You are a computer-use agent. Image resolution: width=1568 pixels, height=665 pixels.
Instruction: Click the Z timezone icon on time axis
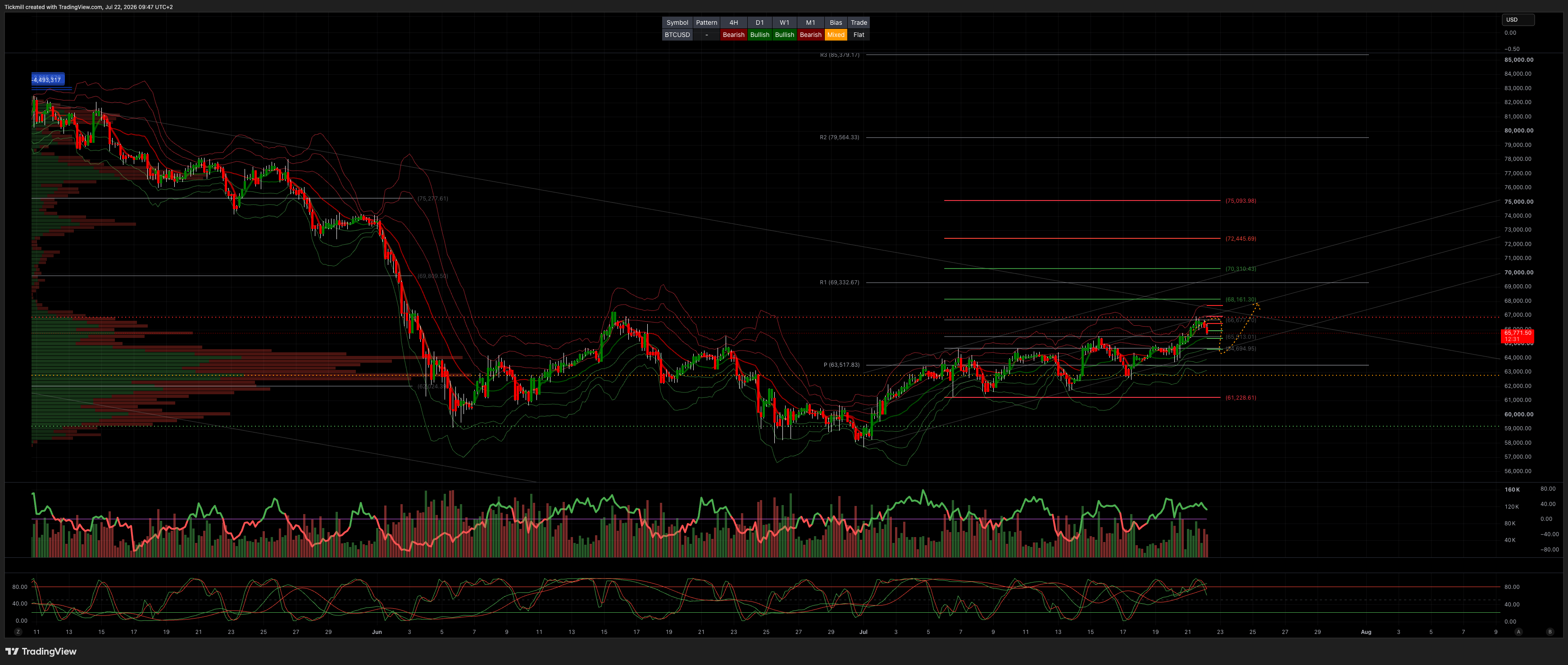click(x=18, y=632)
